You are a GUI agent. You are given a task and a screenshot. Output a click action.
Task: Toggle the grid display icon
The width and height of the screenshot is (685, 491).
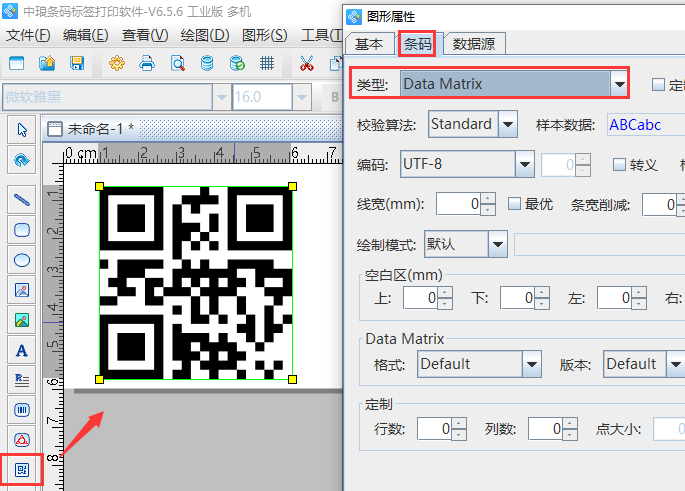tap(267, 64)
